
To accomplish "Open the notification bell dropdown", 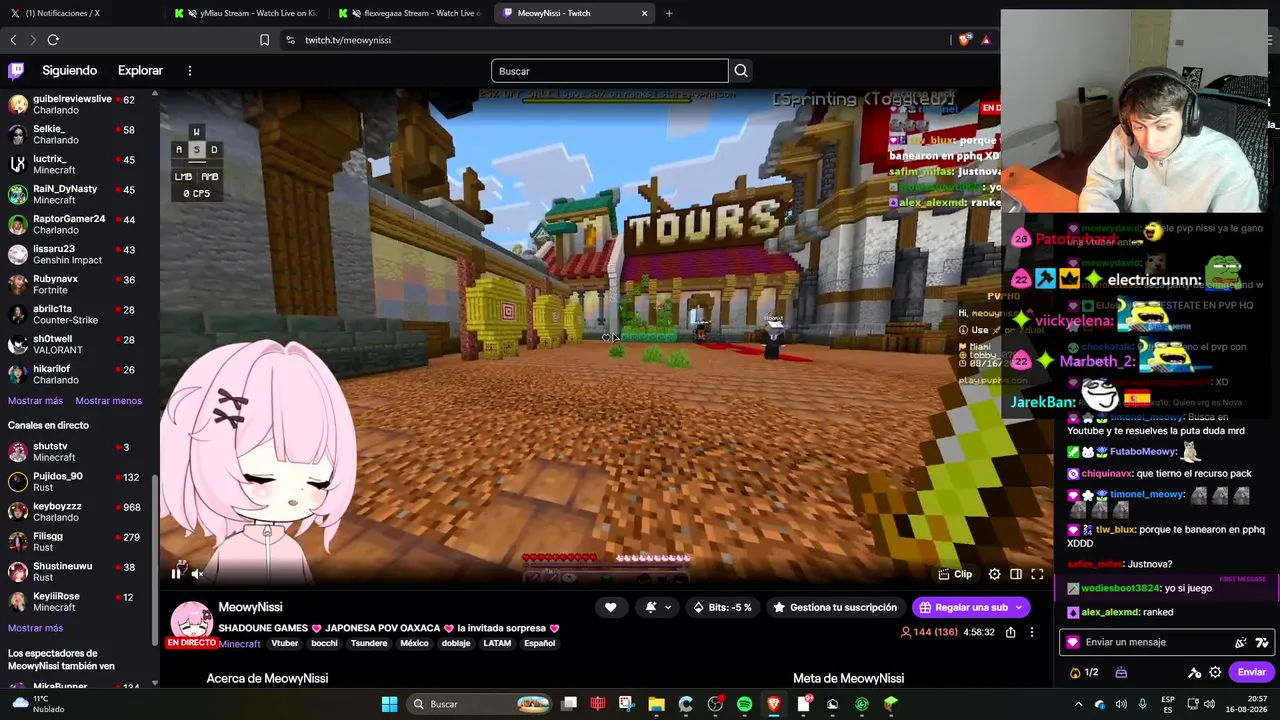I will (x=657, y=607).
